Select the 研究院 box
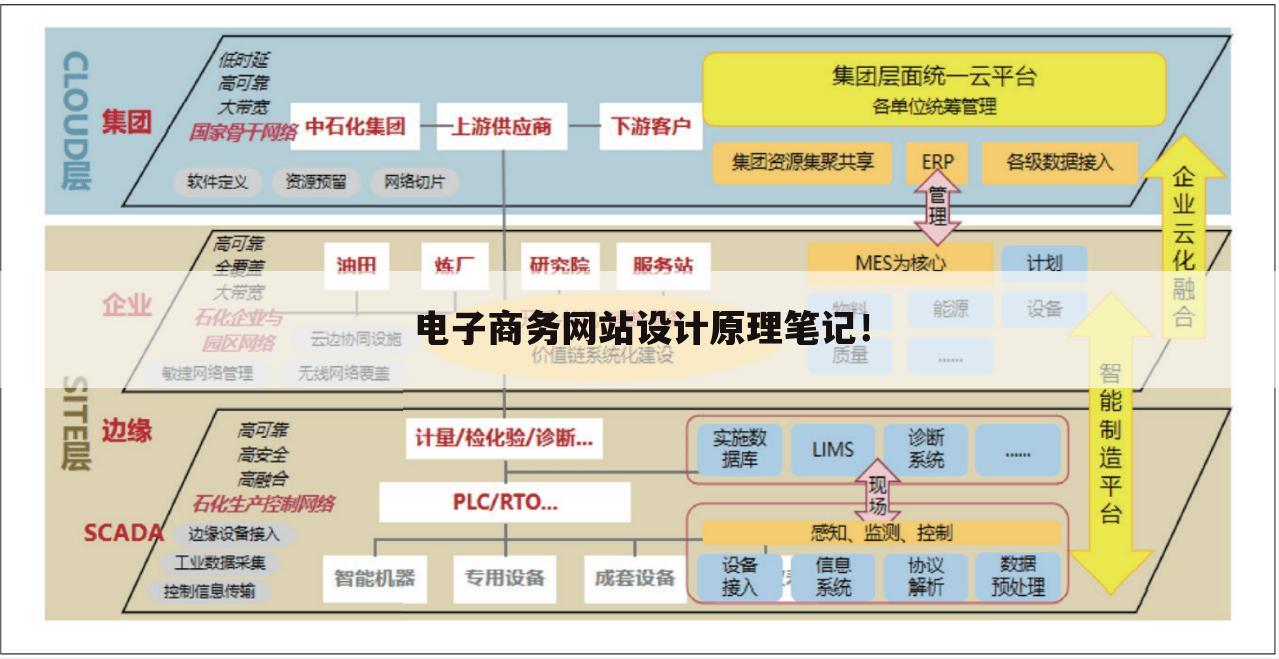The height and width of the screenshot is (659, 1279). 560,265
